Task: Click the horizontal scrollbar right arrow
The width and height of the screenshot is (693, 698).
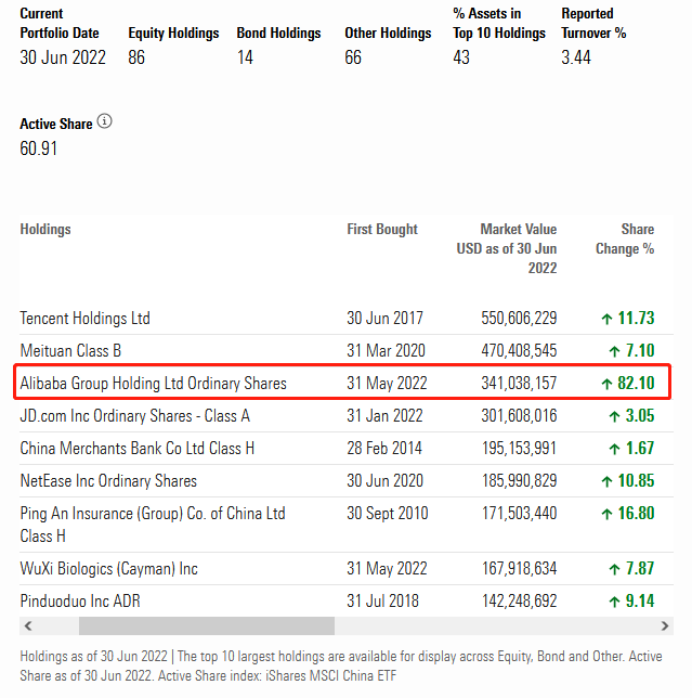Action: click(x=666, y=626)
